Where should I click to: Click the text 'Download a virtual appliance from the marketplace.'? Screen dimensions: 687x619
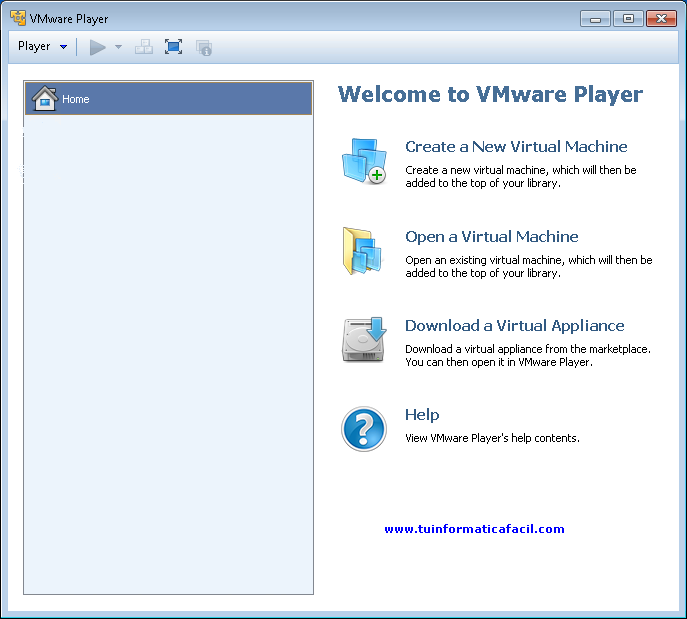click(x=528, y=349)
